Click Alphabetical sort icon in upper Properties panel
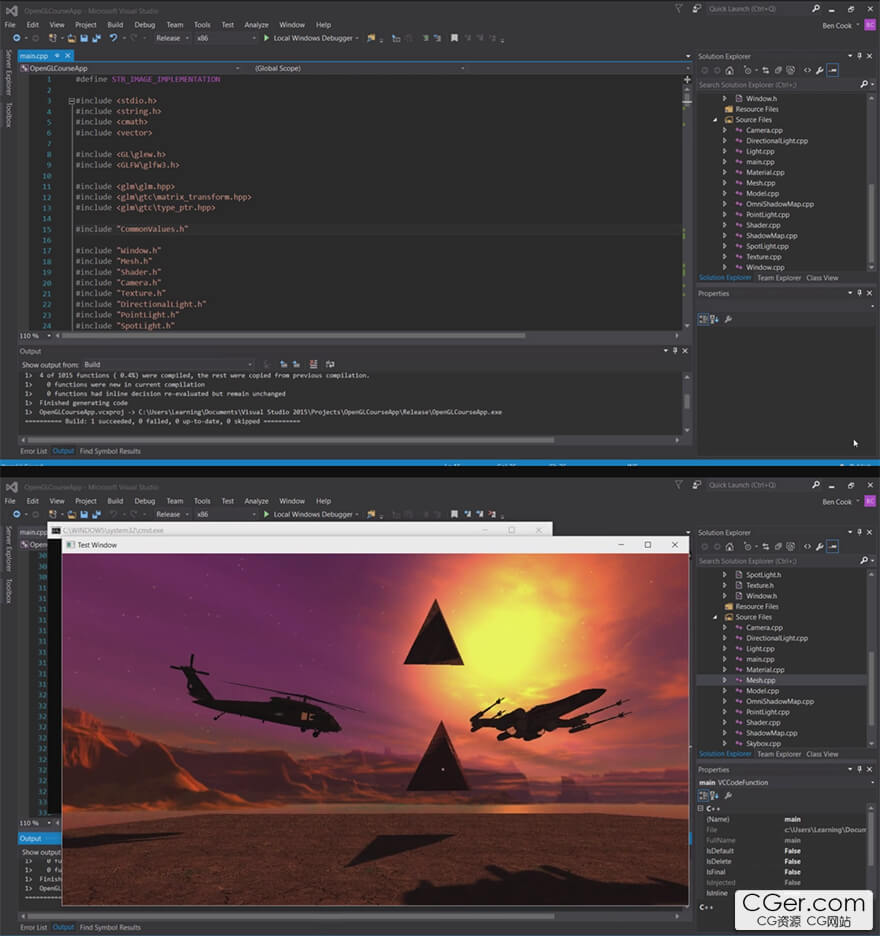880x936 pixels. 715,319
